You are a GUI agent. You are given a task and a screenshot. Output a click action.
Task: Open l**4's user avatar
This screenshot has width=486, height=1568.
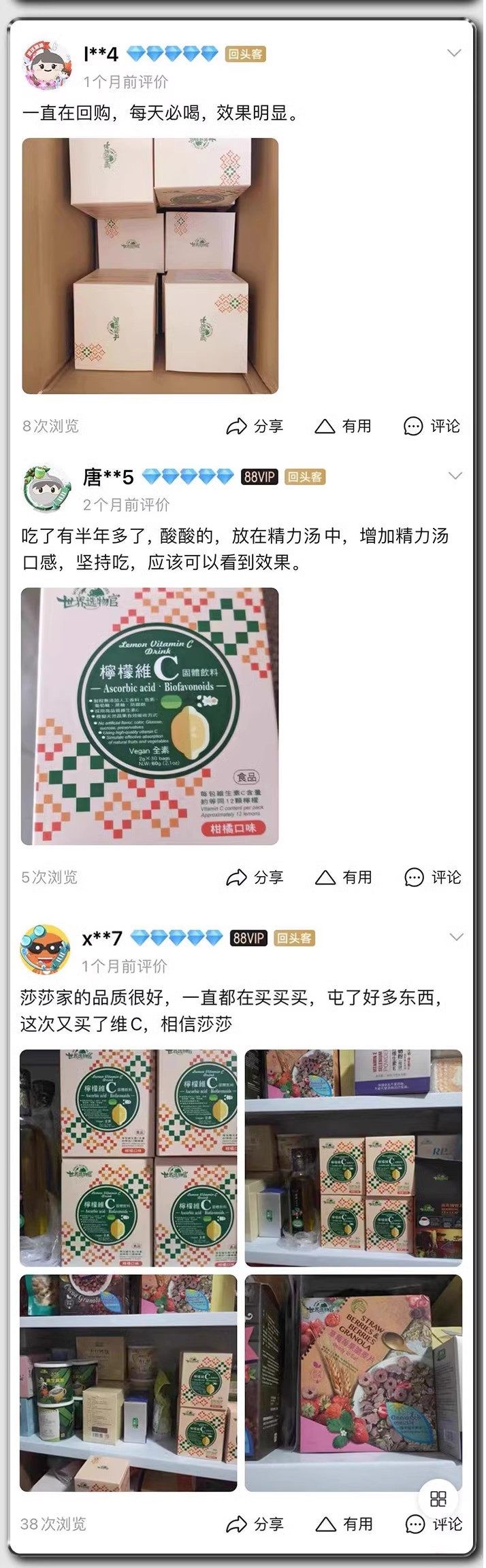click(48, 65)
